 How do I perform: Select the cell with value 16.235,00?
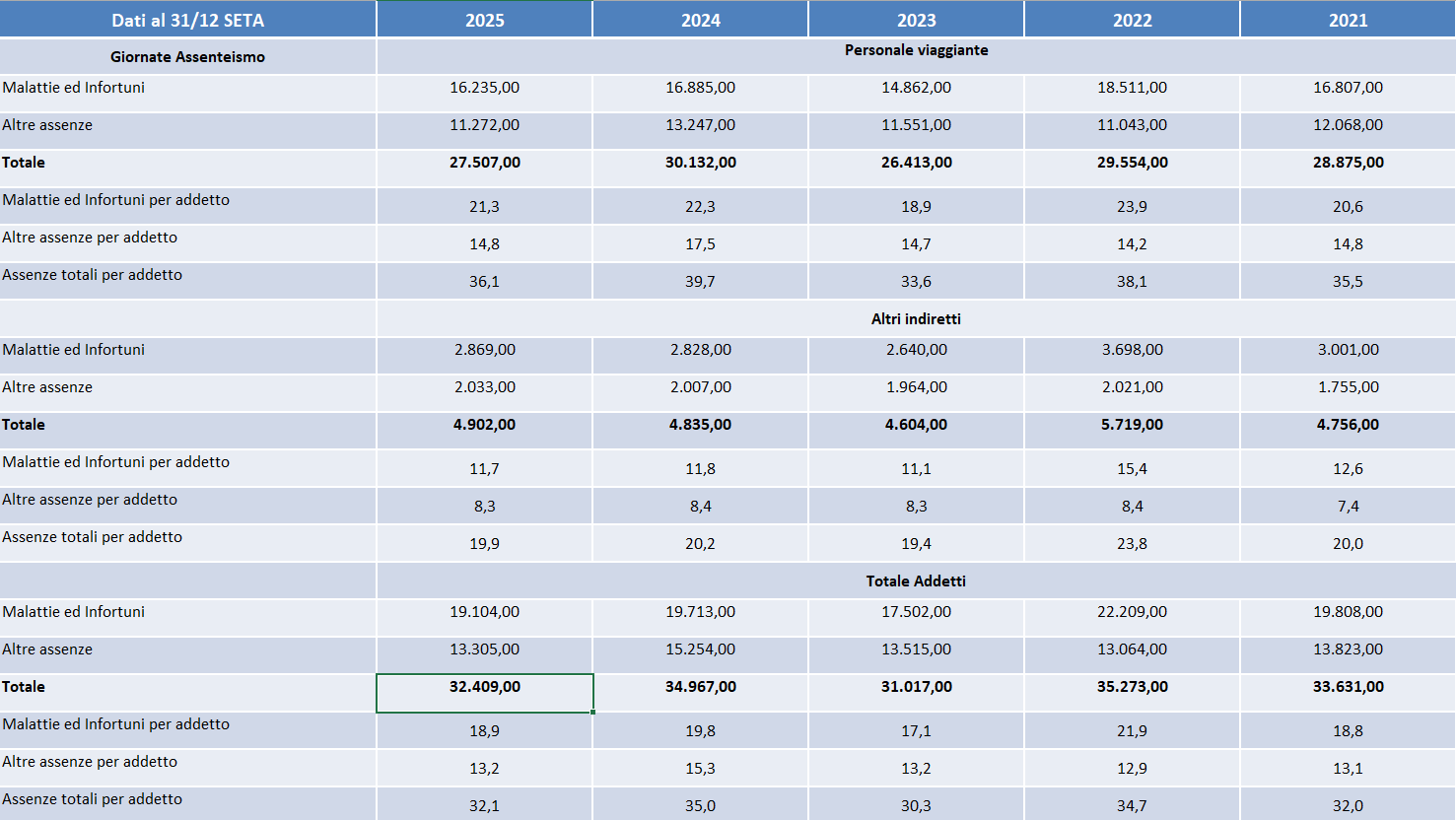[484, 88]
